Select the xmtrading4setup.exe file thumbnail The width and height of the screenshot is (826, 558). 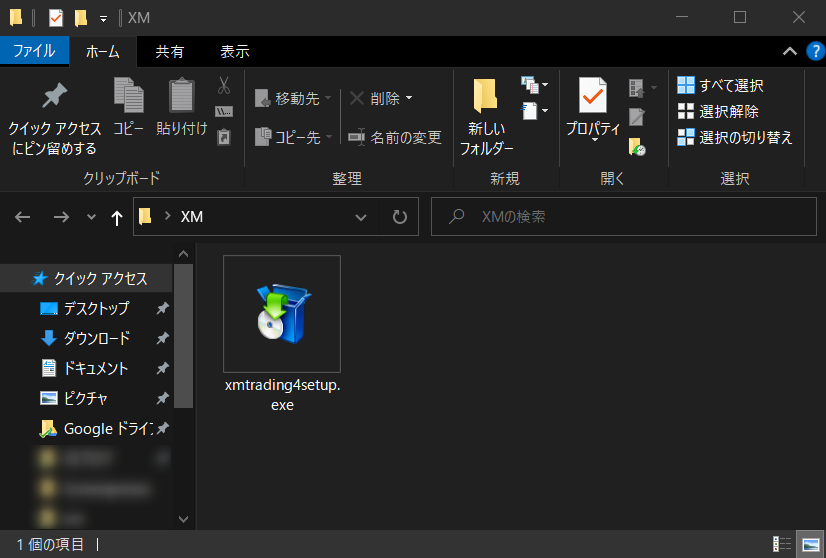282,314
